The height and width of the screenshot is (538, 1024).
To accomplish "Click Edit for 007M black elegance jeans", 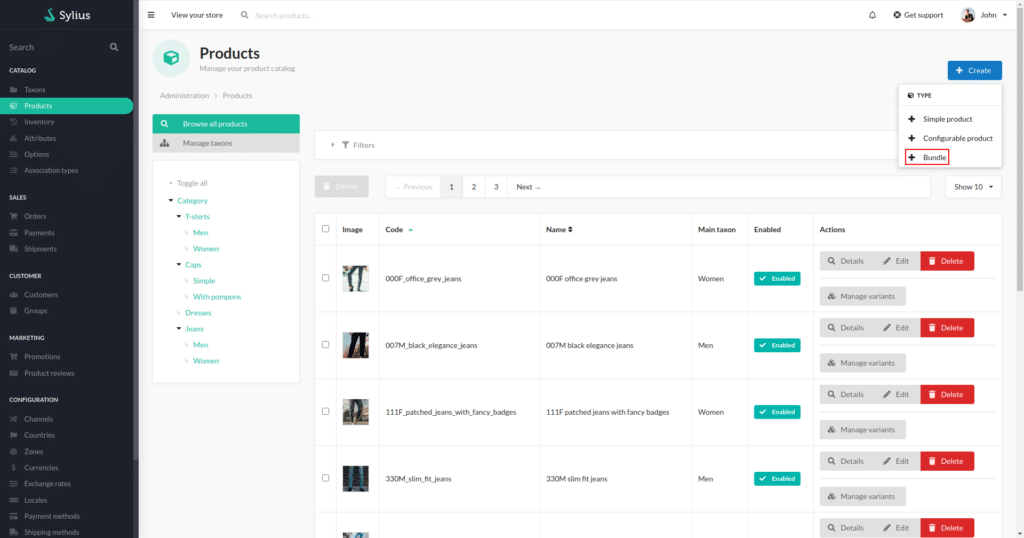I will click(x=896, y=328).
